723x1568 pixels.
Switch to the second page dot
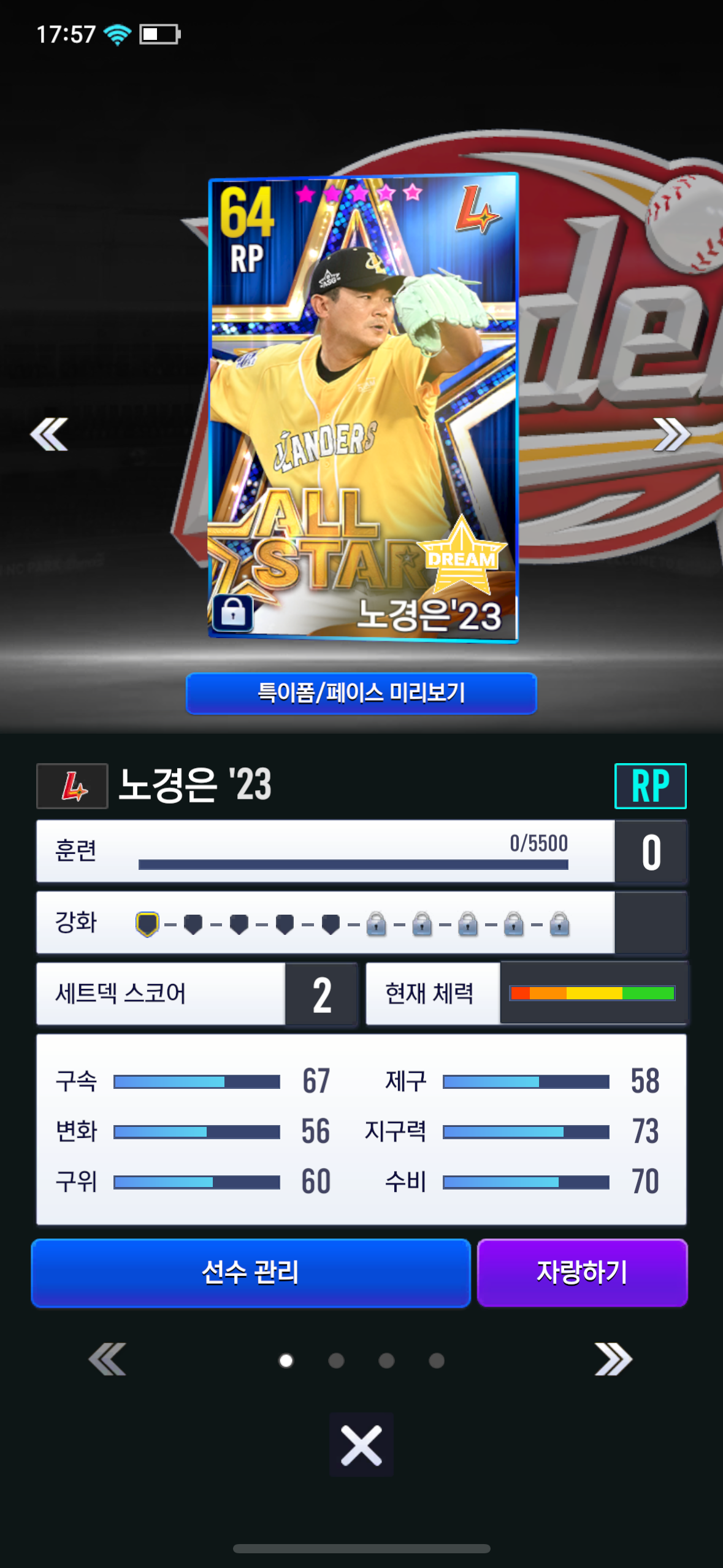(336, 1361)
